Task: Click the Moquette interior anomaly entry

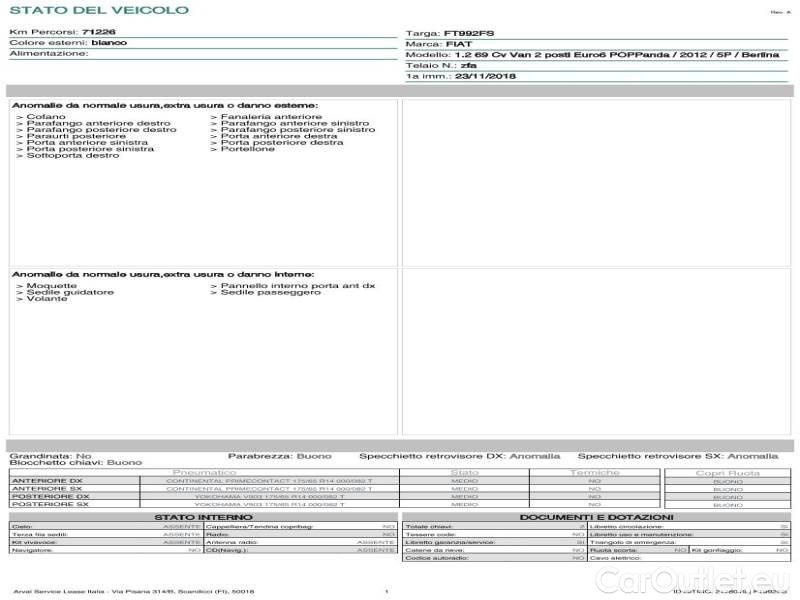Action: pyautogui.click(x=50, y=285)
